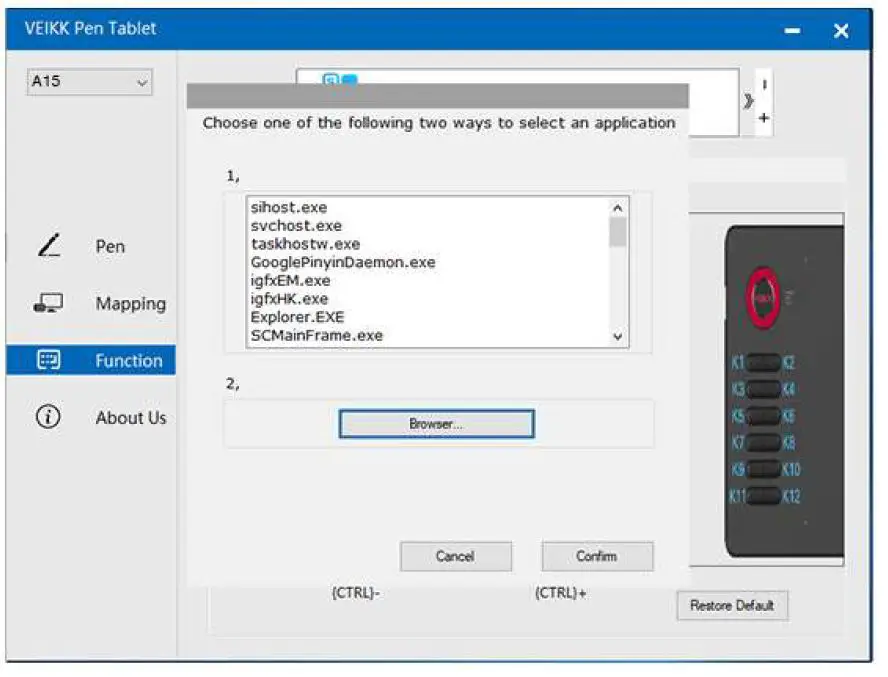The image size is (888, 677).
Task: Open About Us info icon
Action: 48,417
